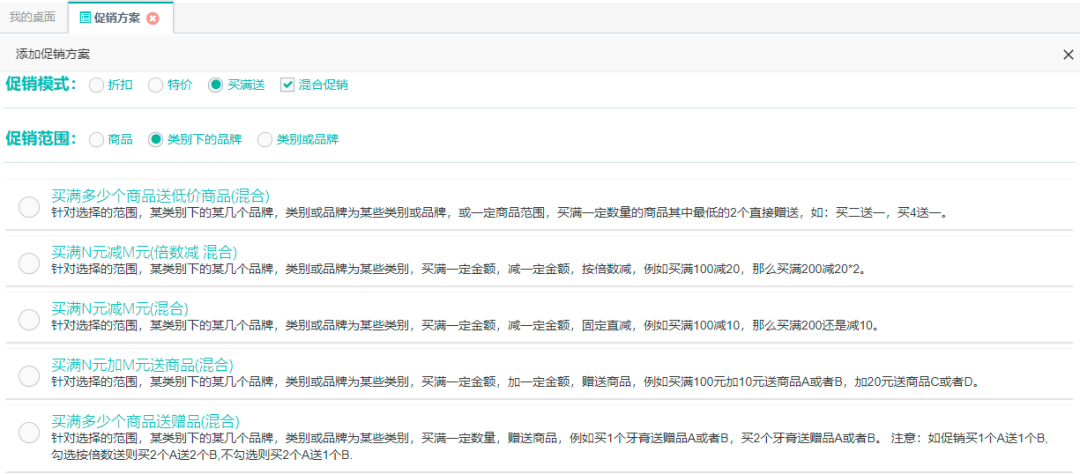Select radio for 买满N元加M元送商品(混合)

point(29,375)
